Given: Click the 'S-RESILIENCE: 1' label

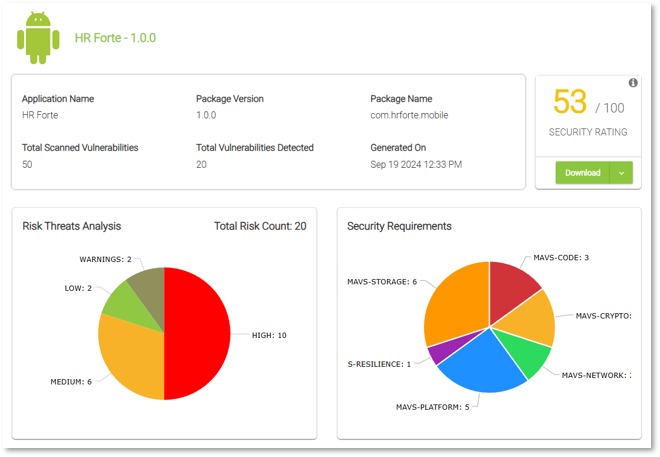Looking at the screenshot, I should click(x=379, y=364).
